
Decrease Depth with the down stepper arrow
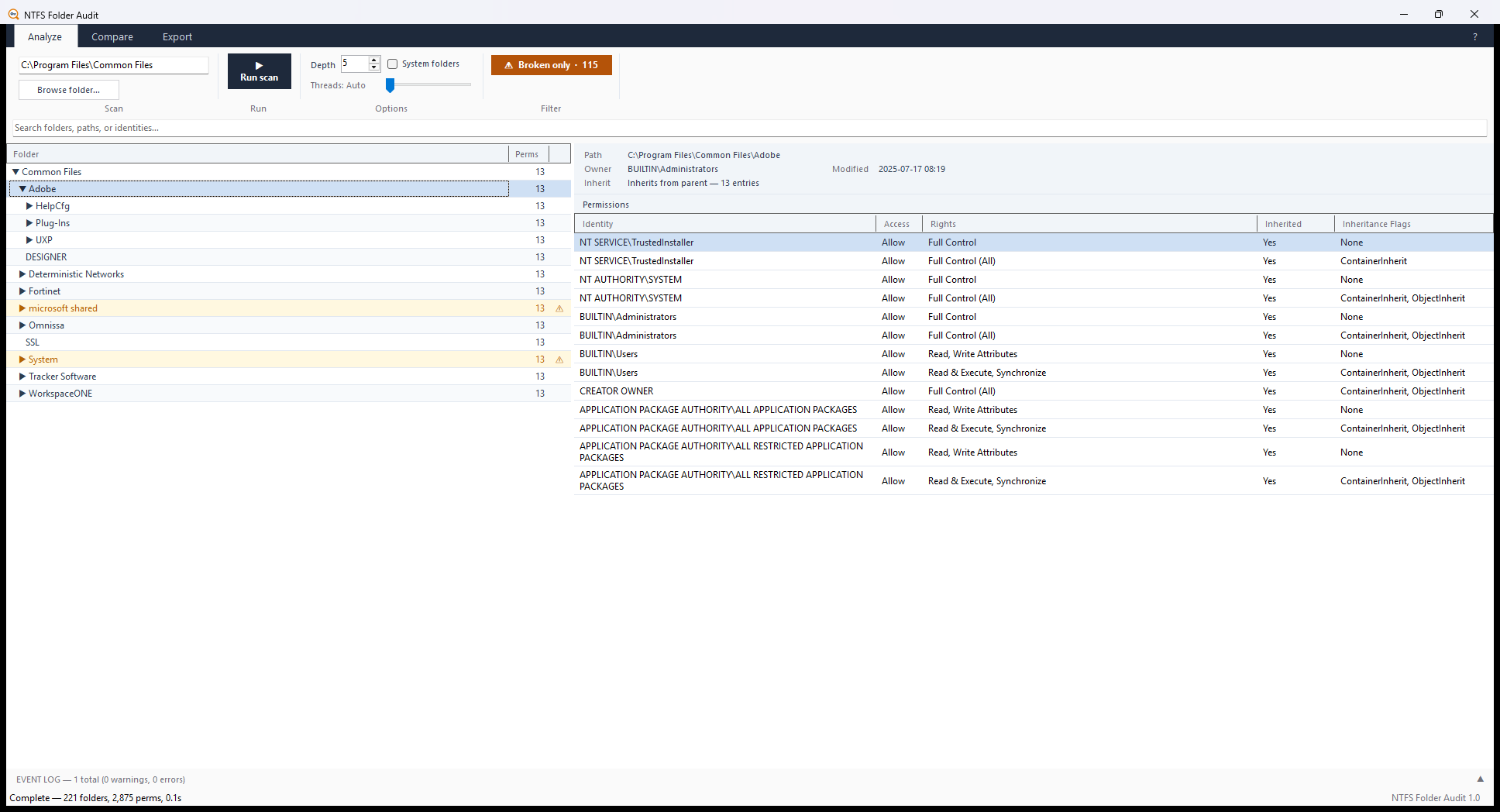374,67
